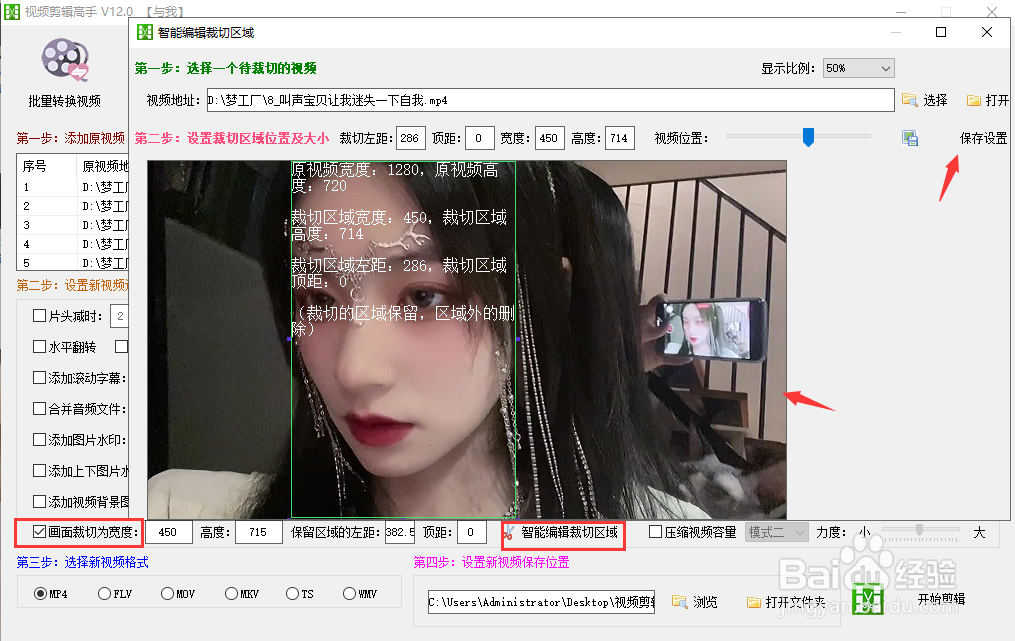Click the video preview crop region
The image size is (1015, 641).
(403, 339)
